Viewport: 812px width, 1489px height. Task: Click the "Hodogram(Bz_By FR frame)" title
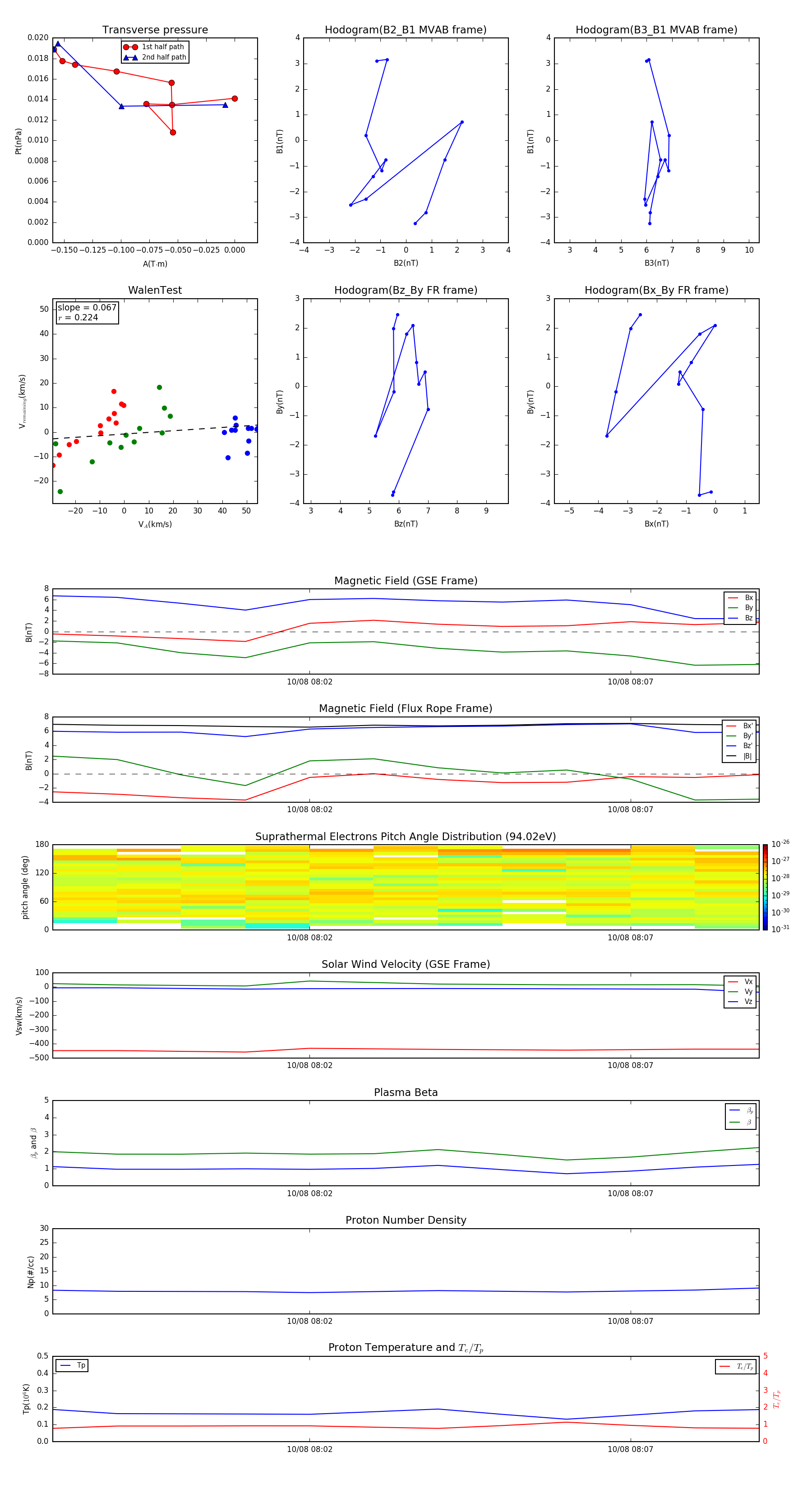[x=406, y=290]
